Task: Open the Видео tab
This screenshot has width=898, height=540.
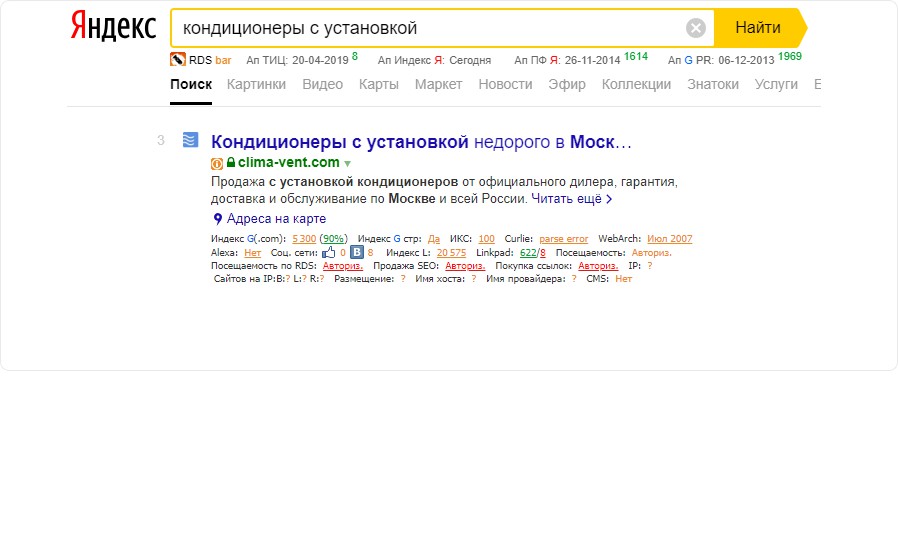Action: tap(322, 84)
